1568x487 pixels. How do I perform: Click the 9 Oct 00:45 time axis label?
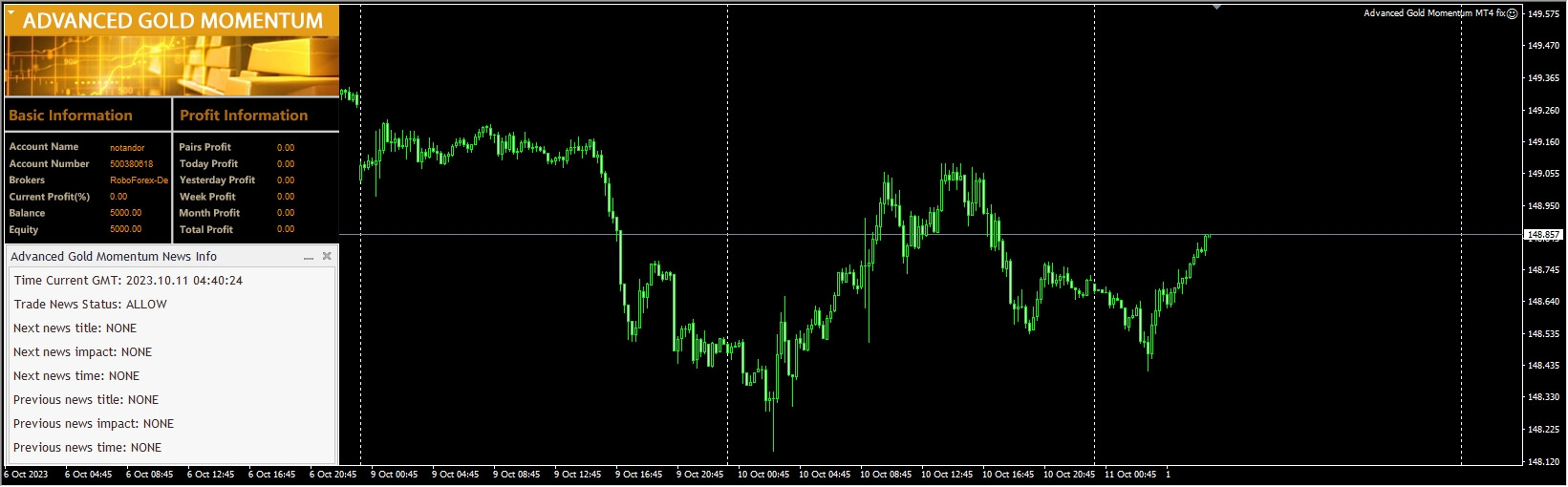click(395, 475)
